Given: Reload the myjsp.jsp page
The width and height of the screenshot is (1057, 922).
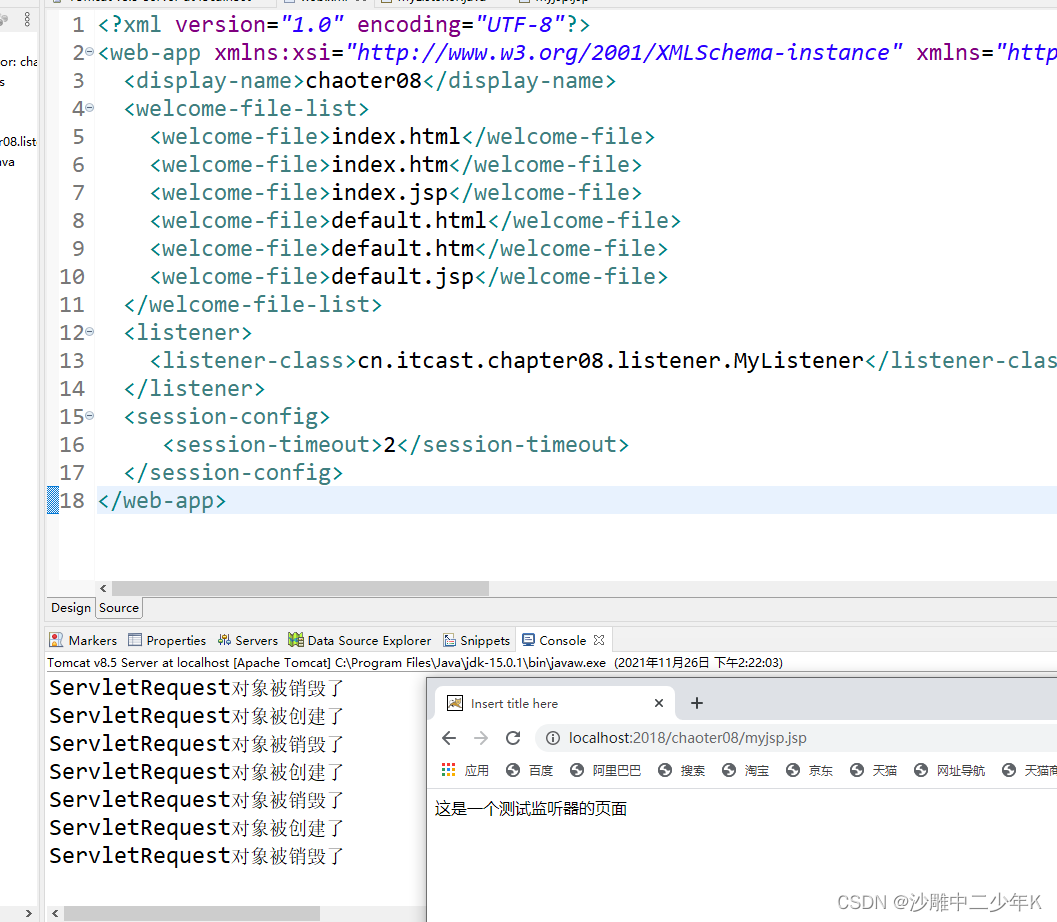Looking at the screenshot, I should coord(513,737).
